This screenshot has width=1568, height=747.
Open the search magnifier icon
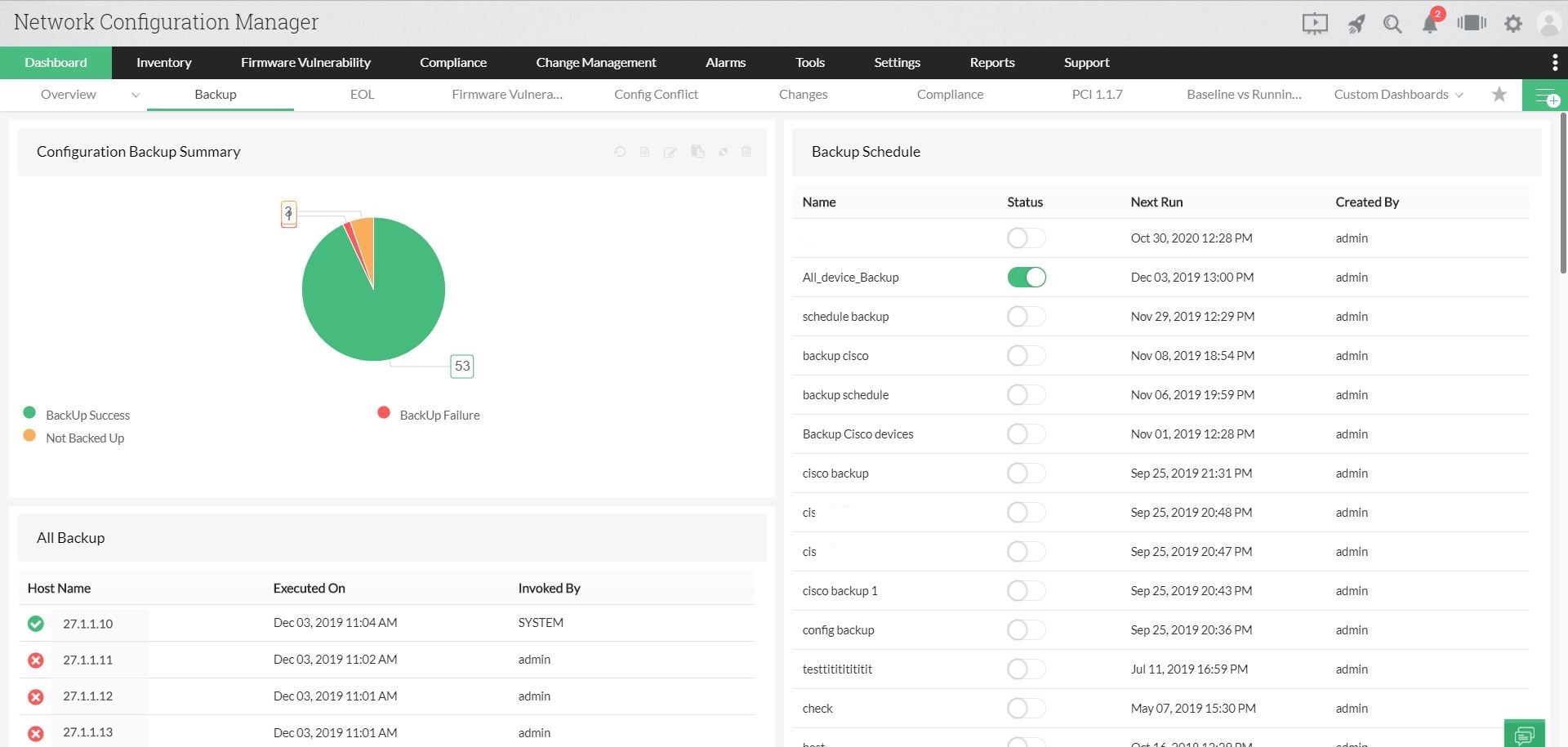pos(1392,24)
